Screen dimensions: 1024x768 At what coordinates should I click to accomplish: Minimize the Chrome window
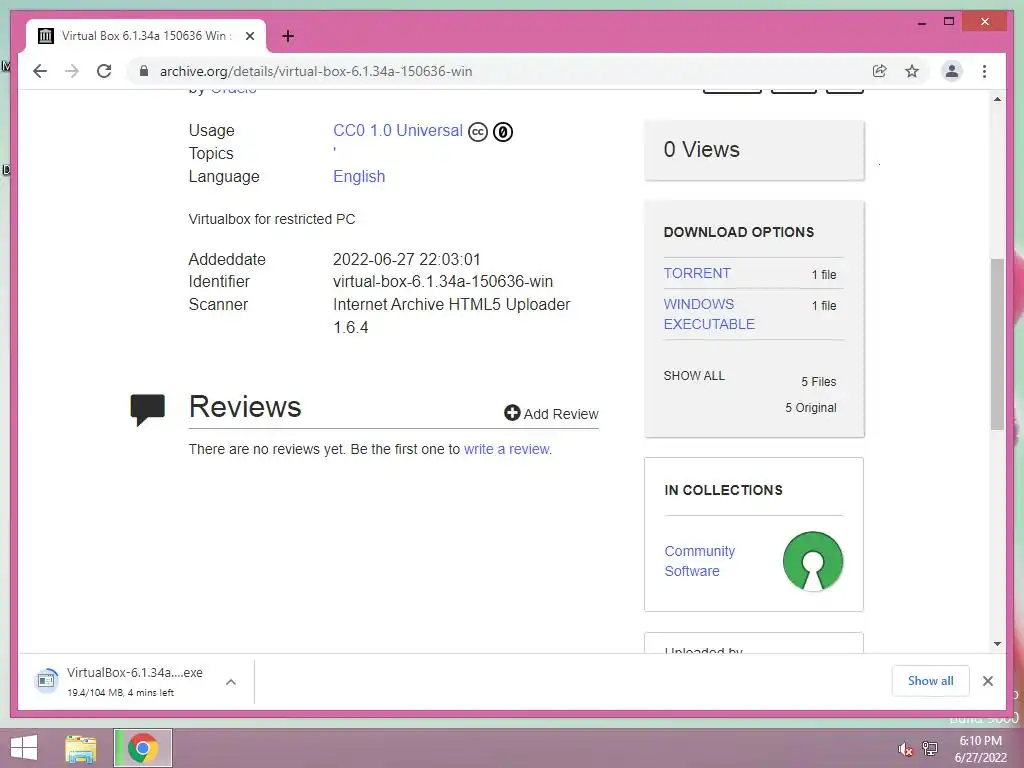(x=921, y=22)
